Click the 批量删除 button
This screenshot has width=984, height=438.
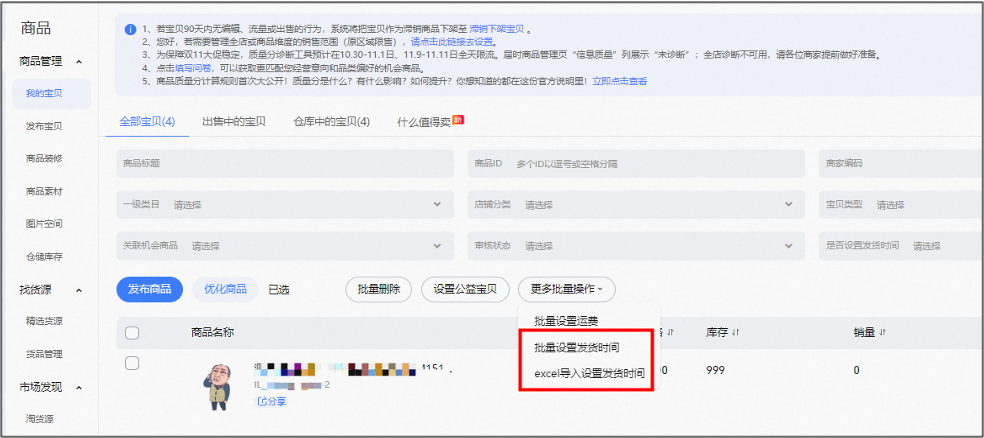click(378, 289)
